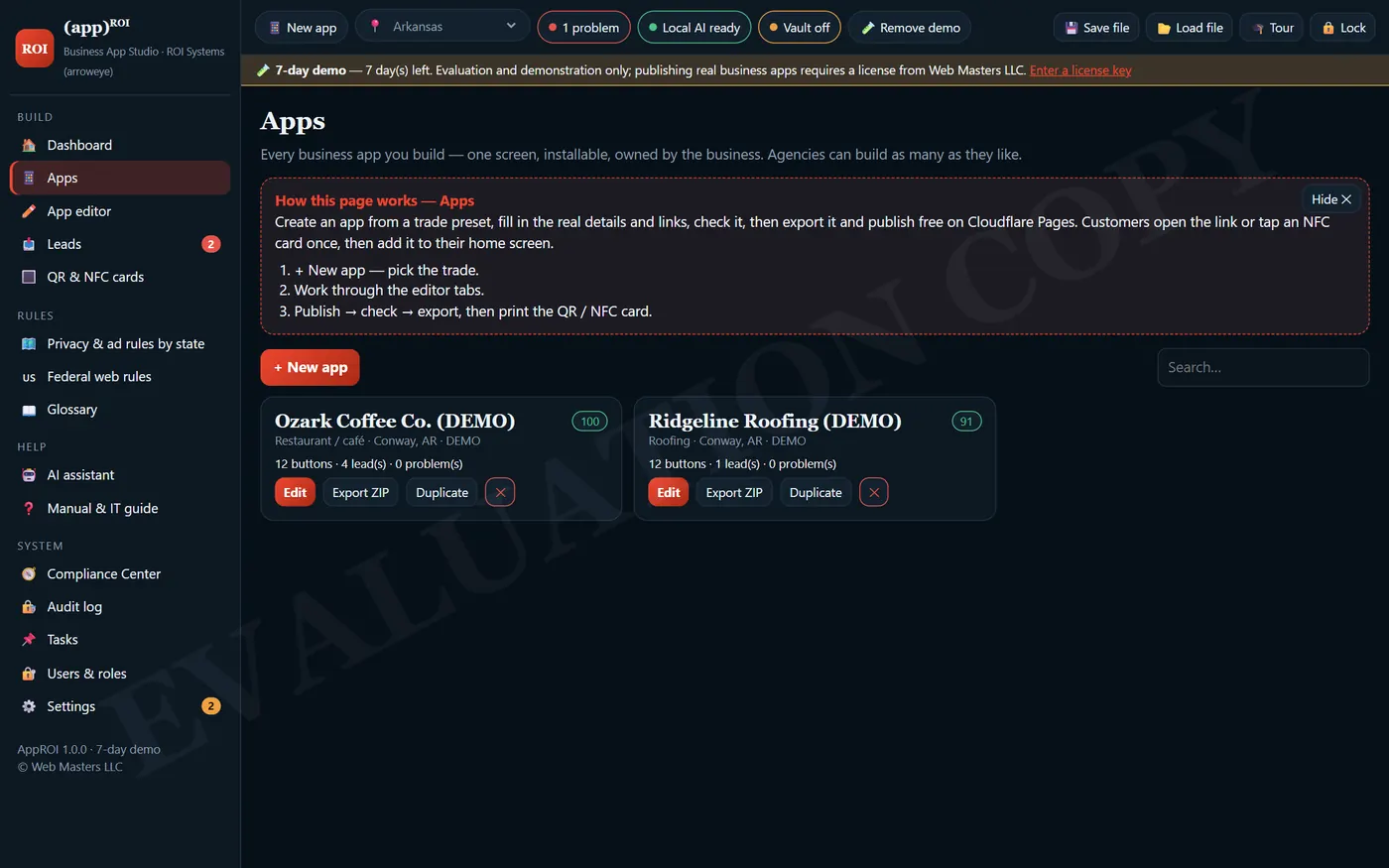Image resolution: width=1389 pixels, height=868 pixels.
Task: Edit the Ridgeline Roofing app
Action: (x=669, y=492)
